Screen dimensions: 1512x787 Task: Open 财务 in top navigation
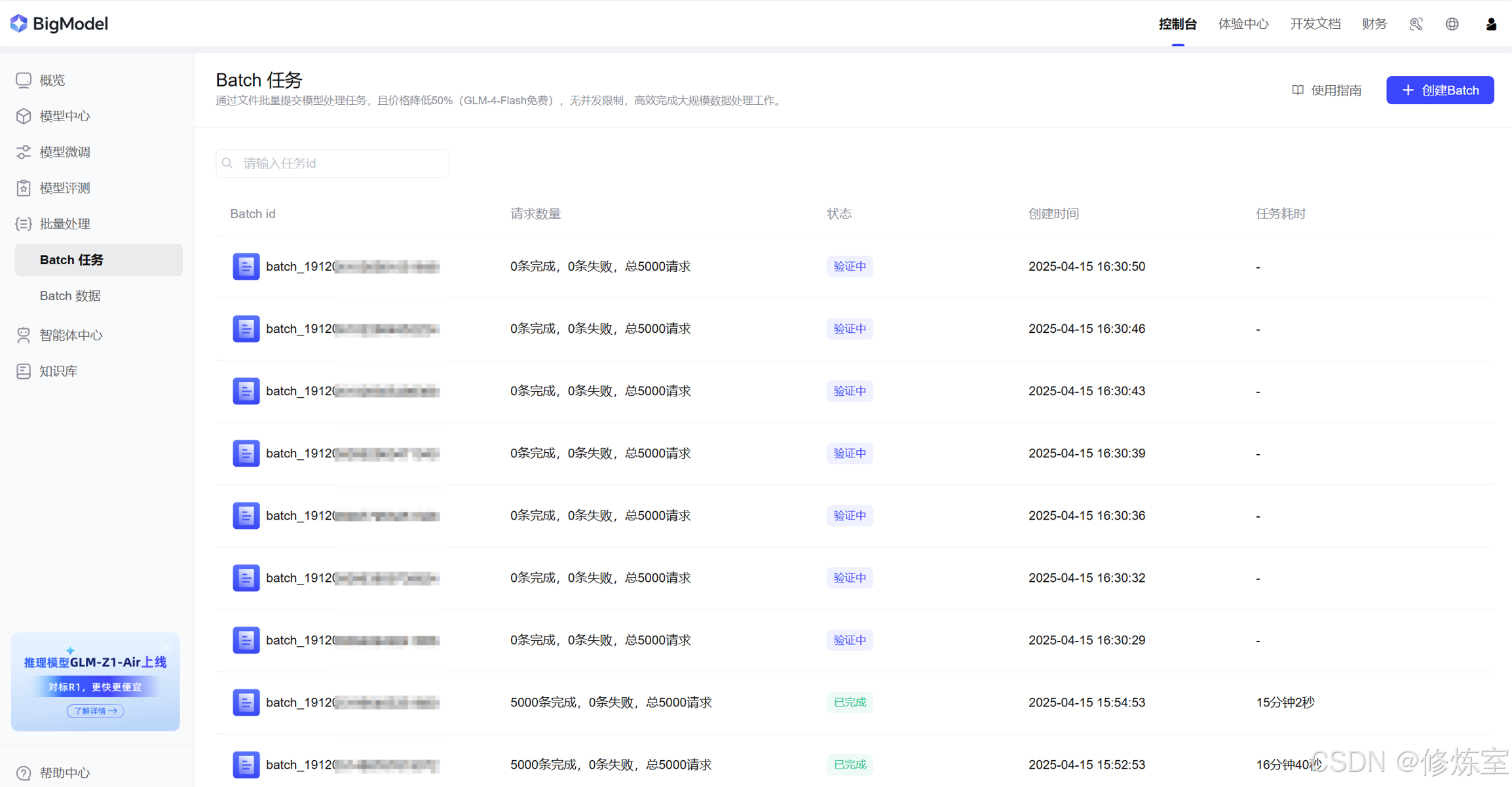tap(1374, 24)
